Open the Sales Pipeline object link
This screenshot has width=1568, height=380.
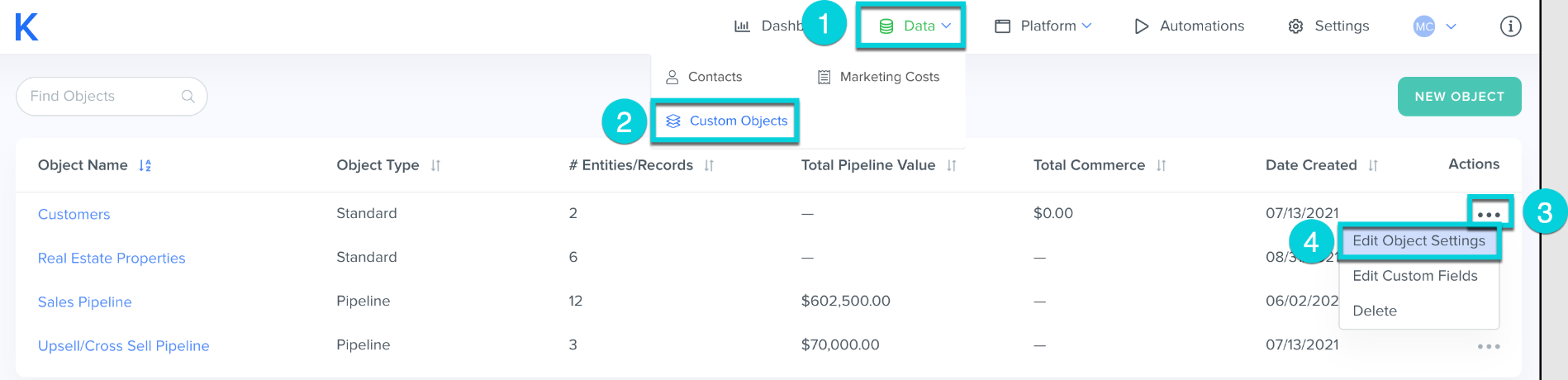(x=85, y=302)
